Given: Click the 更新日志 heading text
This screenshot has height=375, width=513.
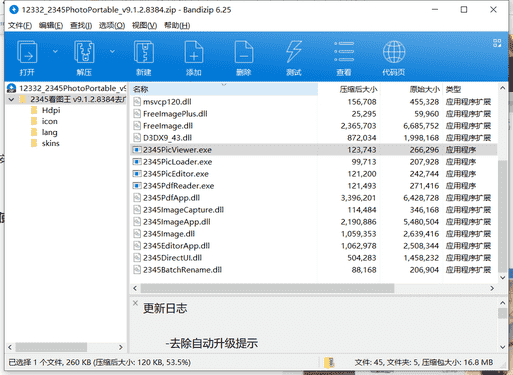Looking at the screenshot, I should tap(165, 308).
